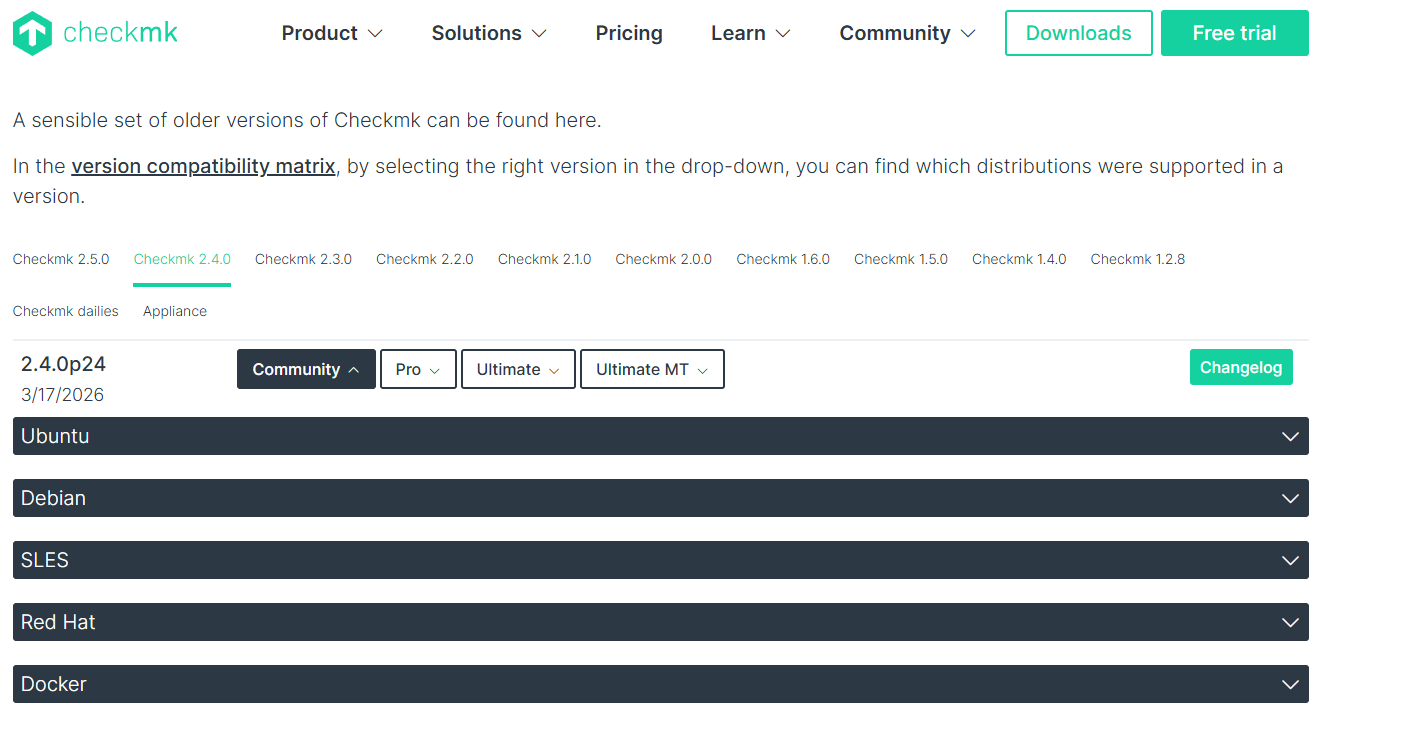The width and height of the screenshot is (1409, 735).
Task: Start a Free trial
Action: coord(1235,33)
